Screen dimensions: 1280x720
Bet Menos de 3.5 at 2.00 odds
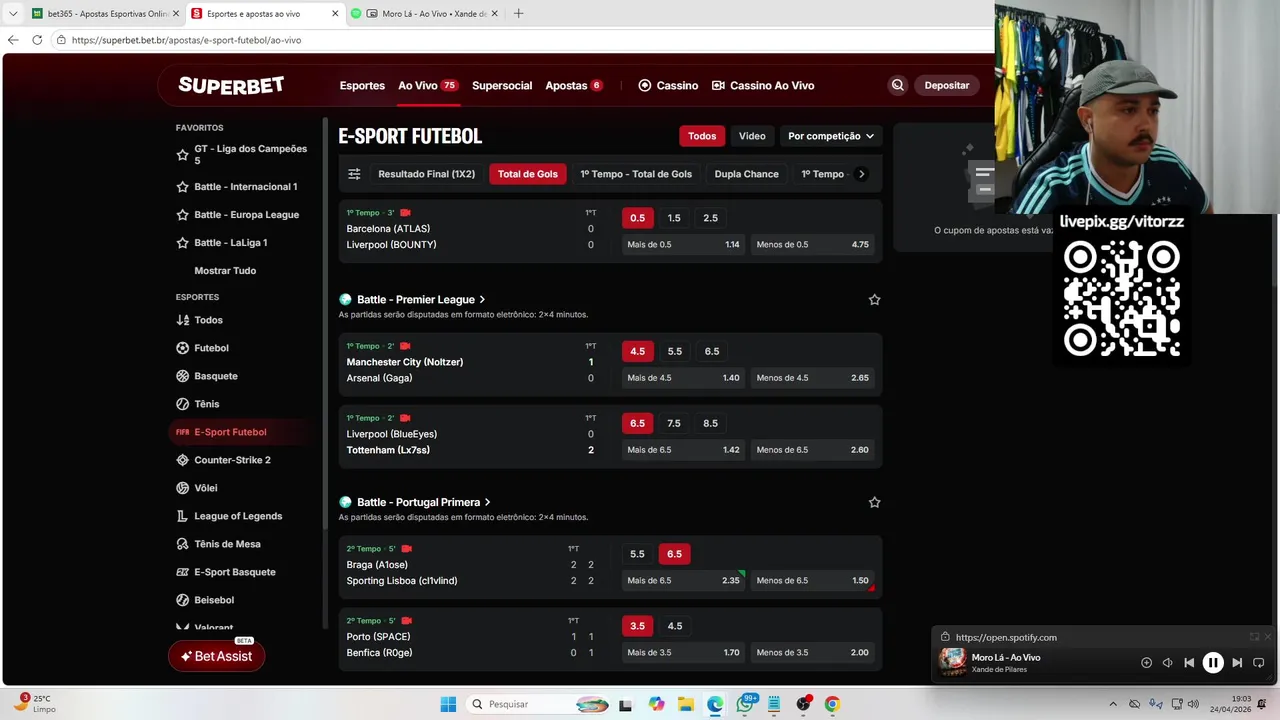[x=813, y=653]
